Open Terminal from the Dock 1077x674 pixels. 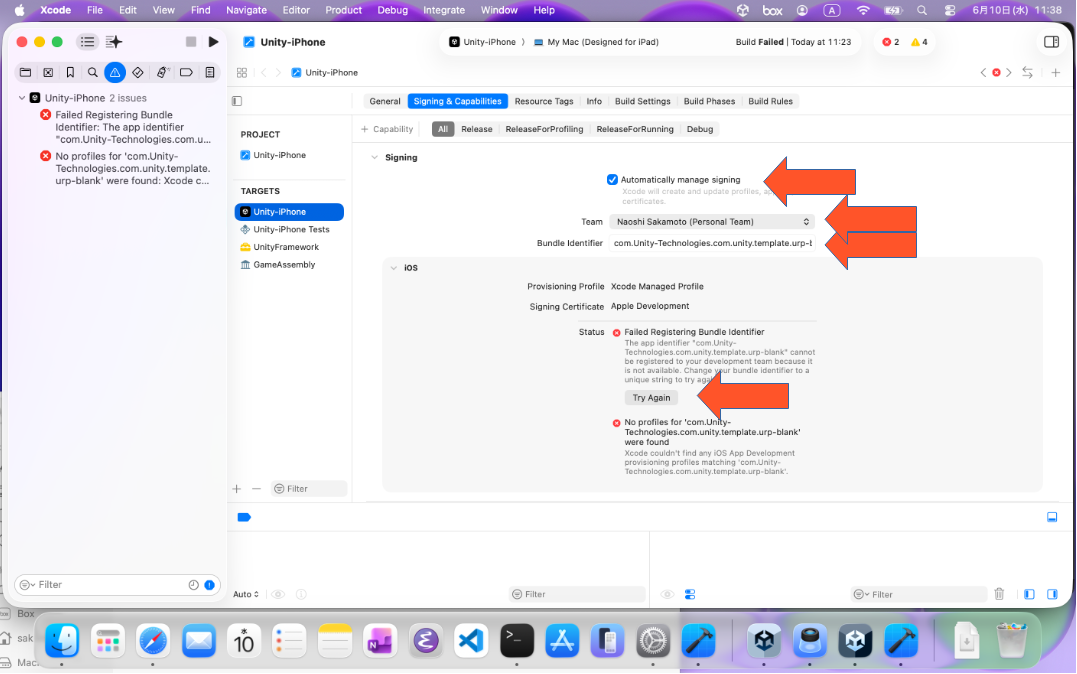[x=517, y=640]
